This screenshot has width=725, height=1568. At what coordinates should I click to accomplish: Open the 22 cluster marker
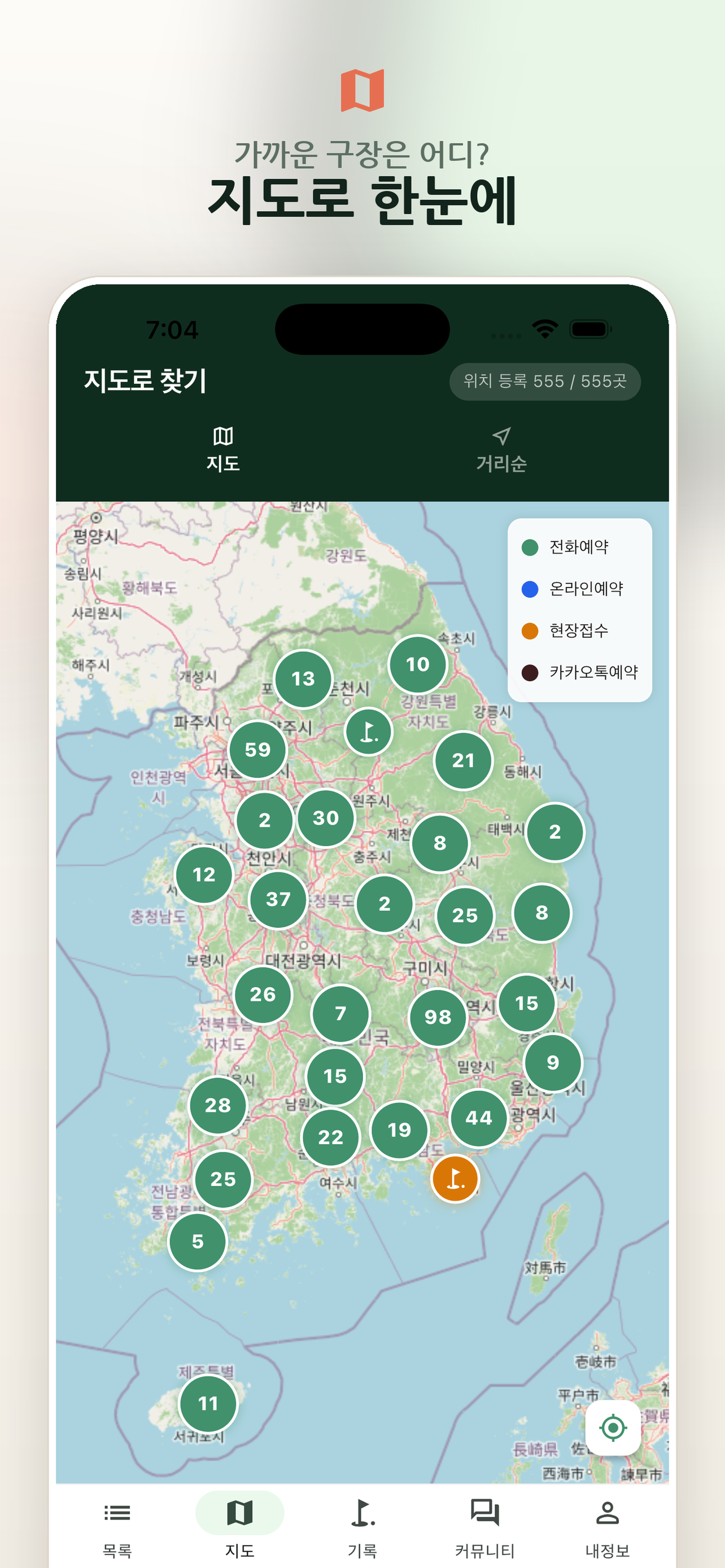330,1137
